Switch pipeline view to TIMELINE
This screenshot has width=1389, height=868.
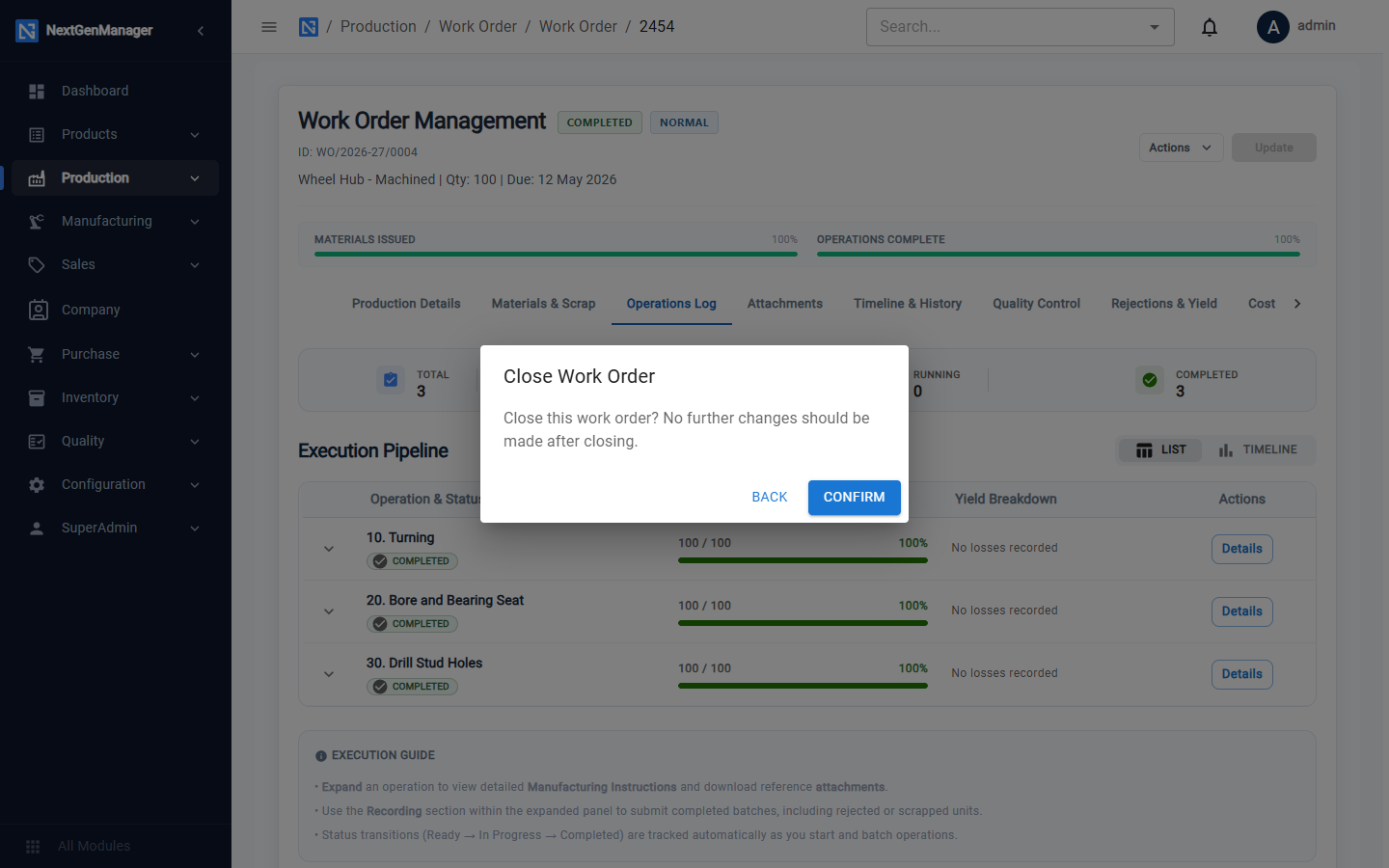(1258, 449)
